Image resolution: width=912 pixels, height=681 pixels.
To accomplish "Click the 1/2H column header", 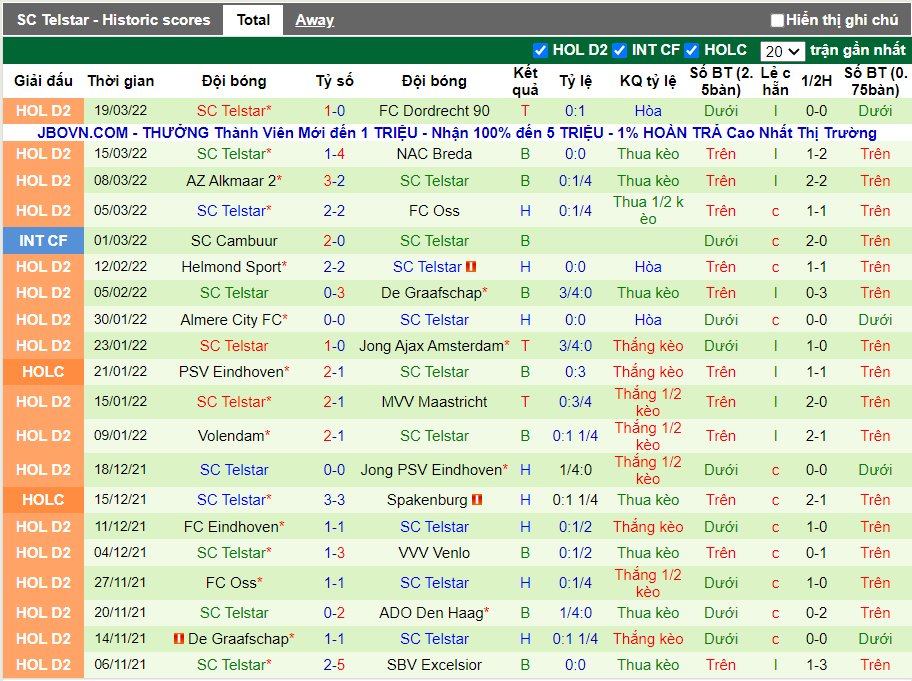I will (x=816, y=81).
